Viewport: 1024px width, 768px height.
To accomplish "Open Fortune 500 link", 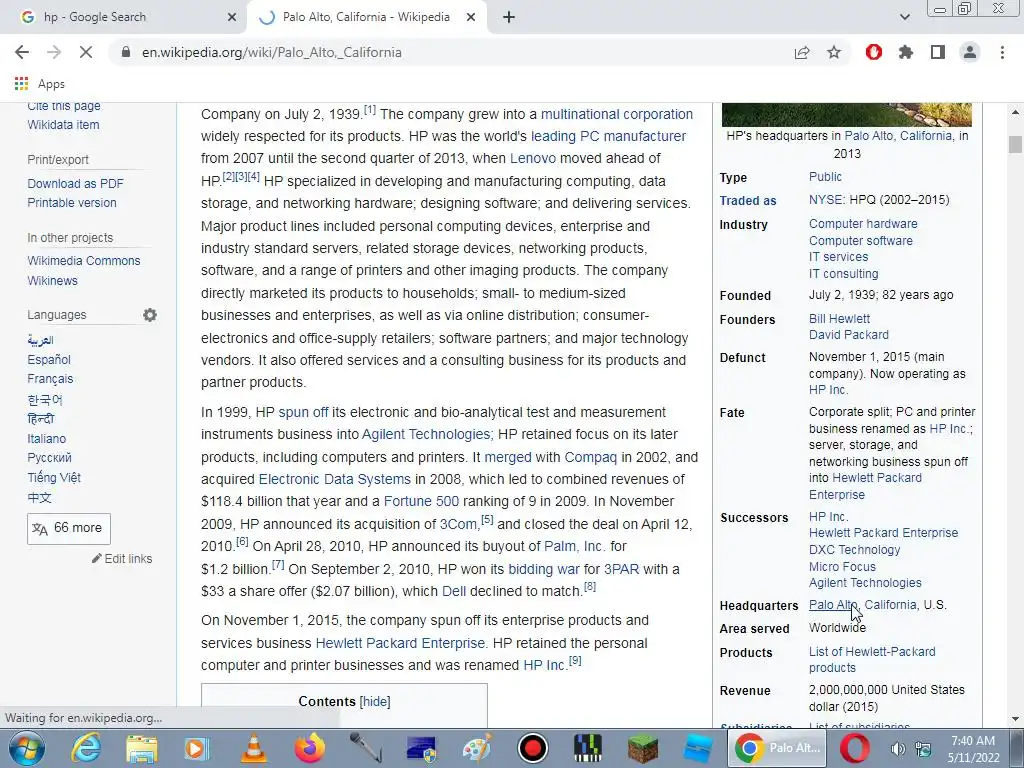I will (x=421, y=502).
